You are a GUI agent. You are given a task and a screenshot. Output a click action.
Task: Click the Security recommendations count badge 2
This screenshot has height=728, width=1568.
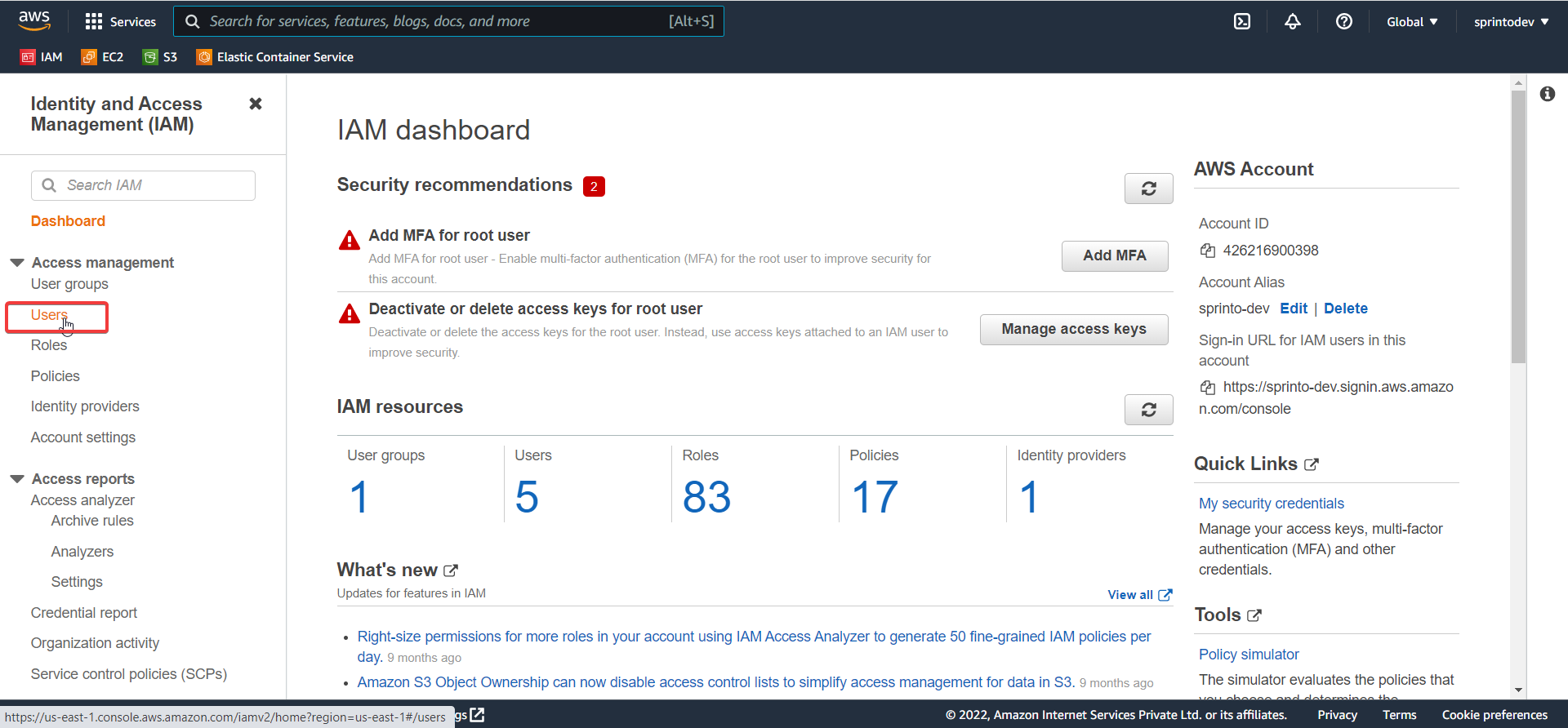(x=594, y=186)
